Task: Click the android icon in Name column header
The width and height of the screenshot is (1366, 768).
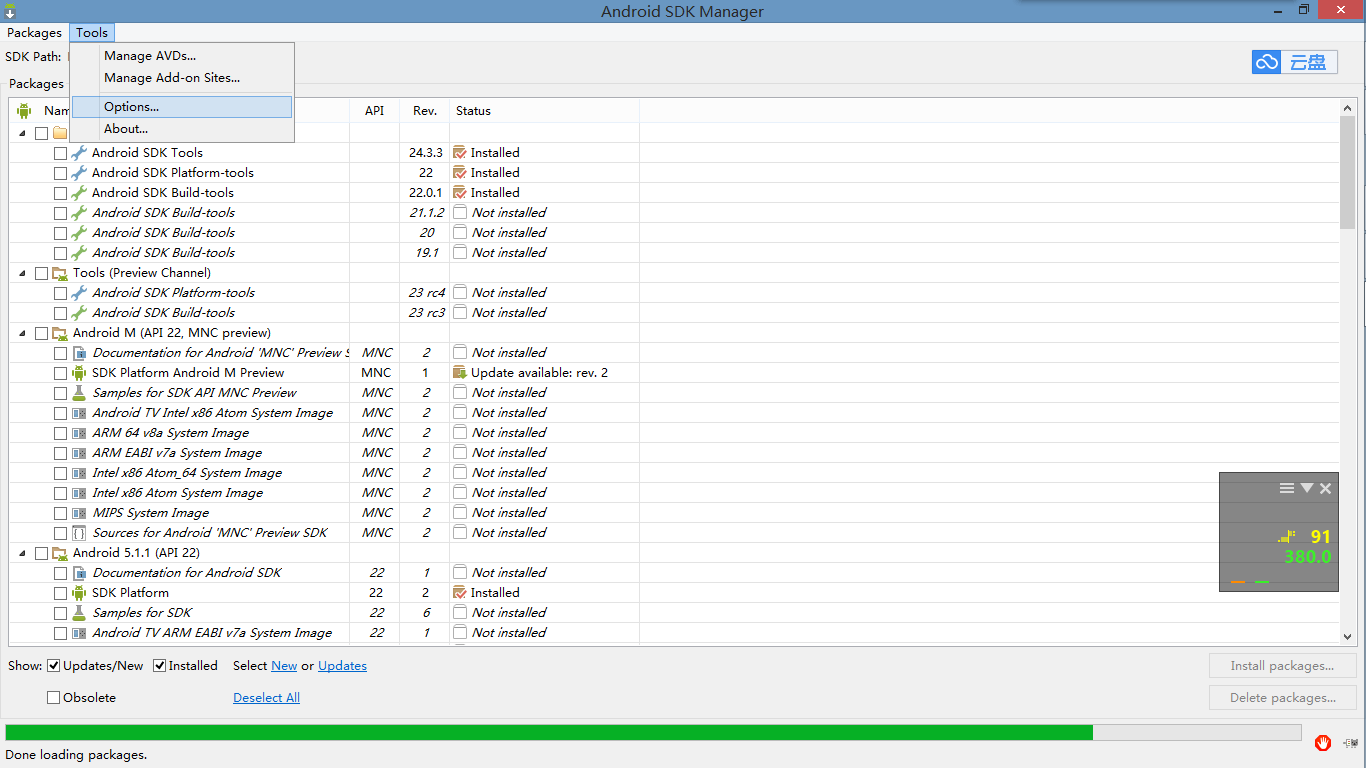Action: point(24,111)
